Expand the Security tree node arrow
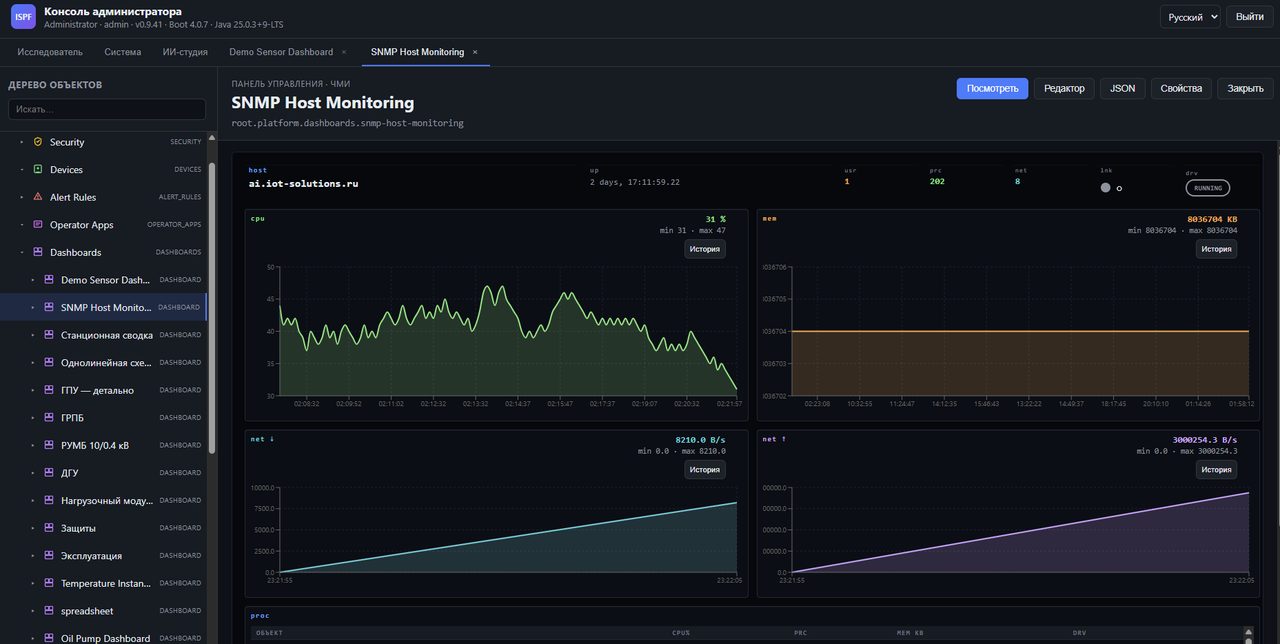This screenshot has height=644, width=1280. point(21,142)
